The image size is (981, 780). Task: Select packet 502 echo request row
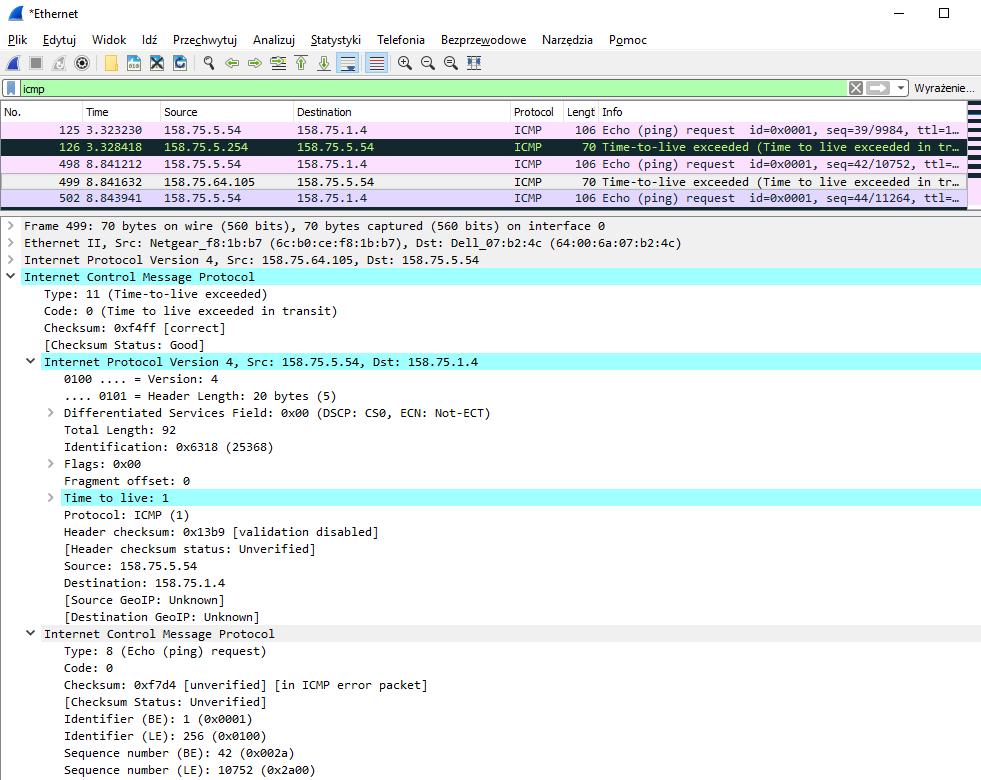tap(484, 198)
